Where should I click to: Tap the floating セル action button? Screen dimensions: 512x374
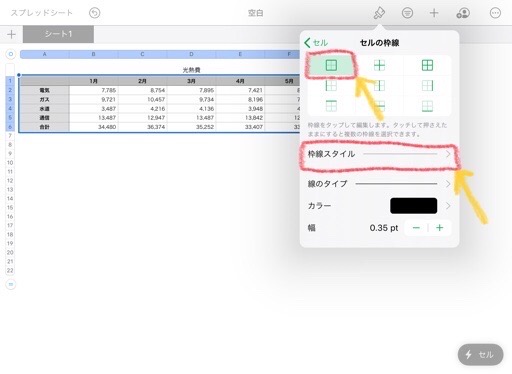[x=481, y=355]
